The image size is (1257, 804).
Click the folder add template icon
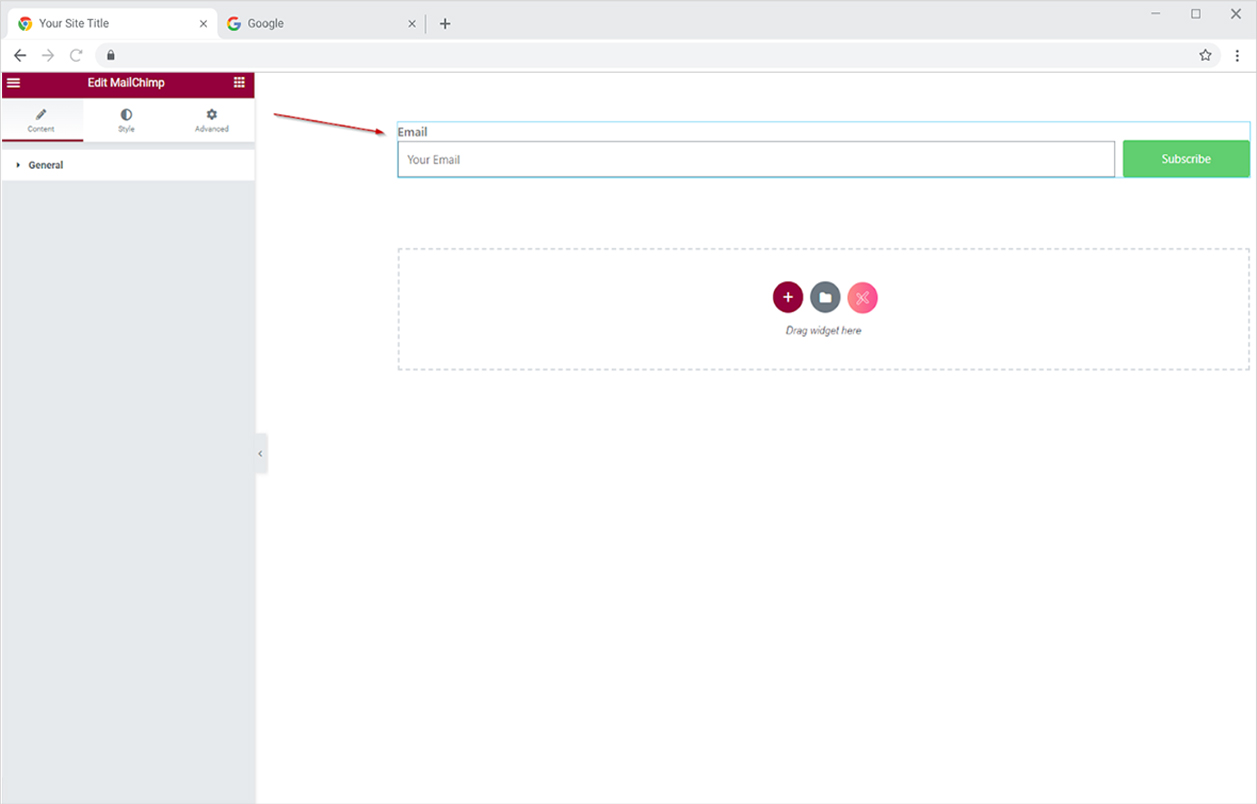825,297
